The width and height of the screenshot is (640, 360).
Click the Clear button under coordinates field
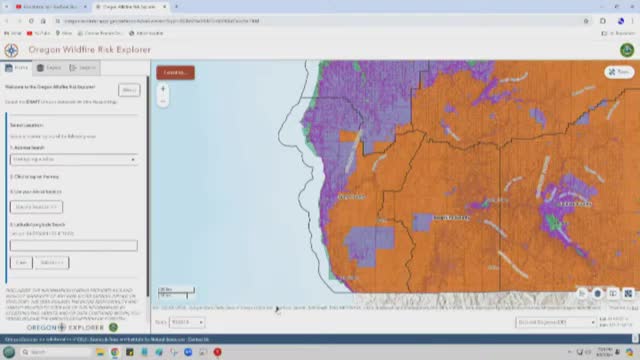point(21,262)
